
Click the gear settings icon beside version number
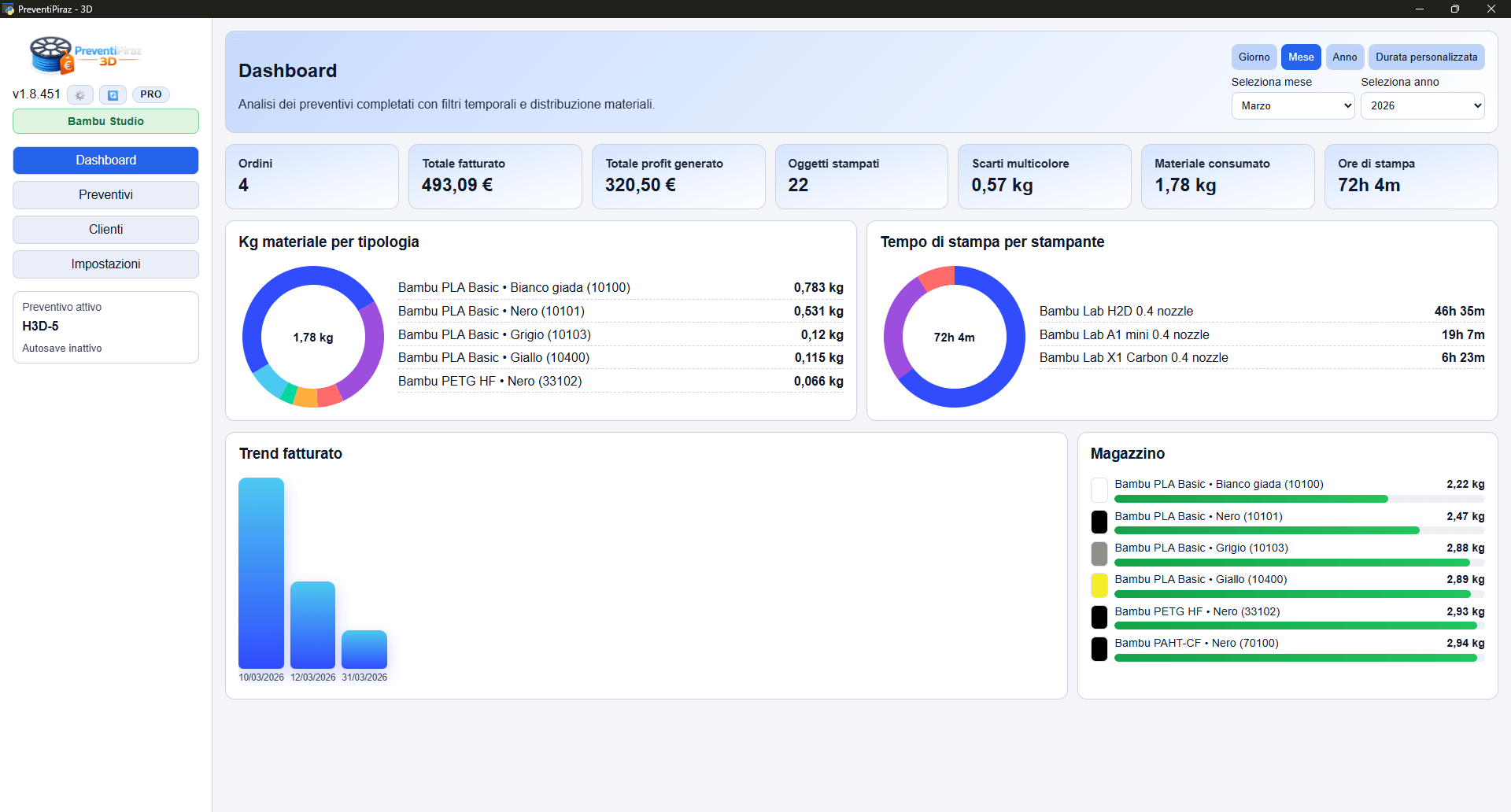[79, 95]
